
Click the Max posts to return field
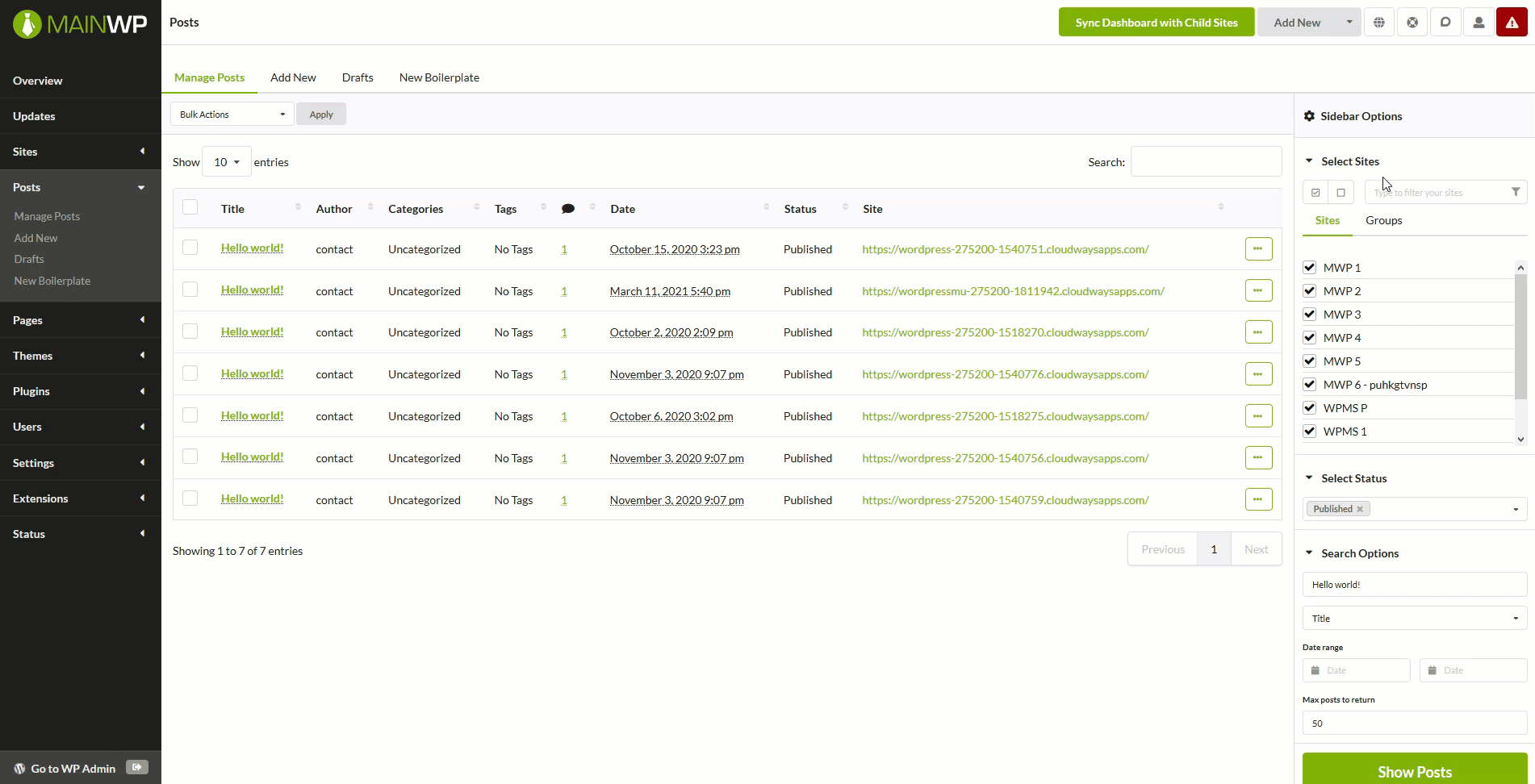pos(1415,724)
